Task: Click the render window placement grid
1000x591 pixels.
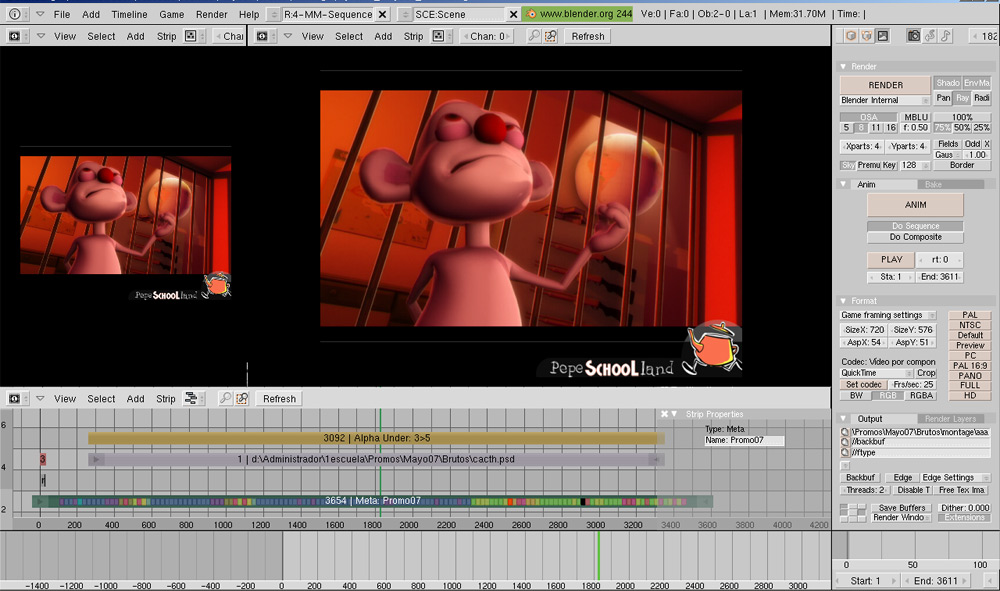Action: [853, 513]
